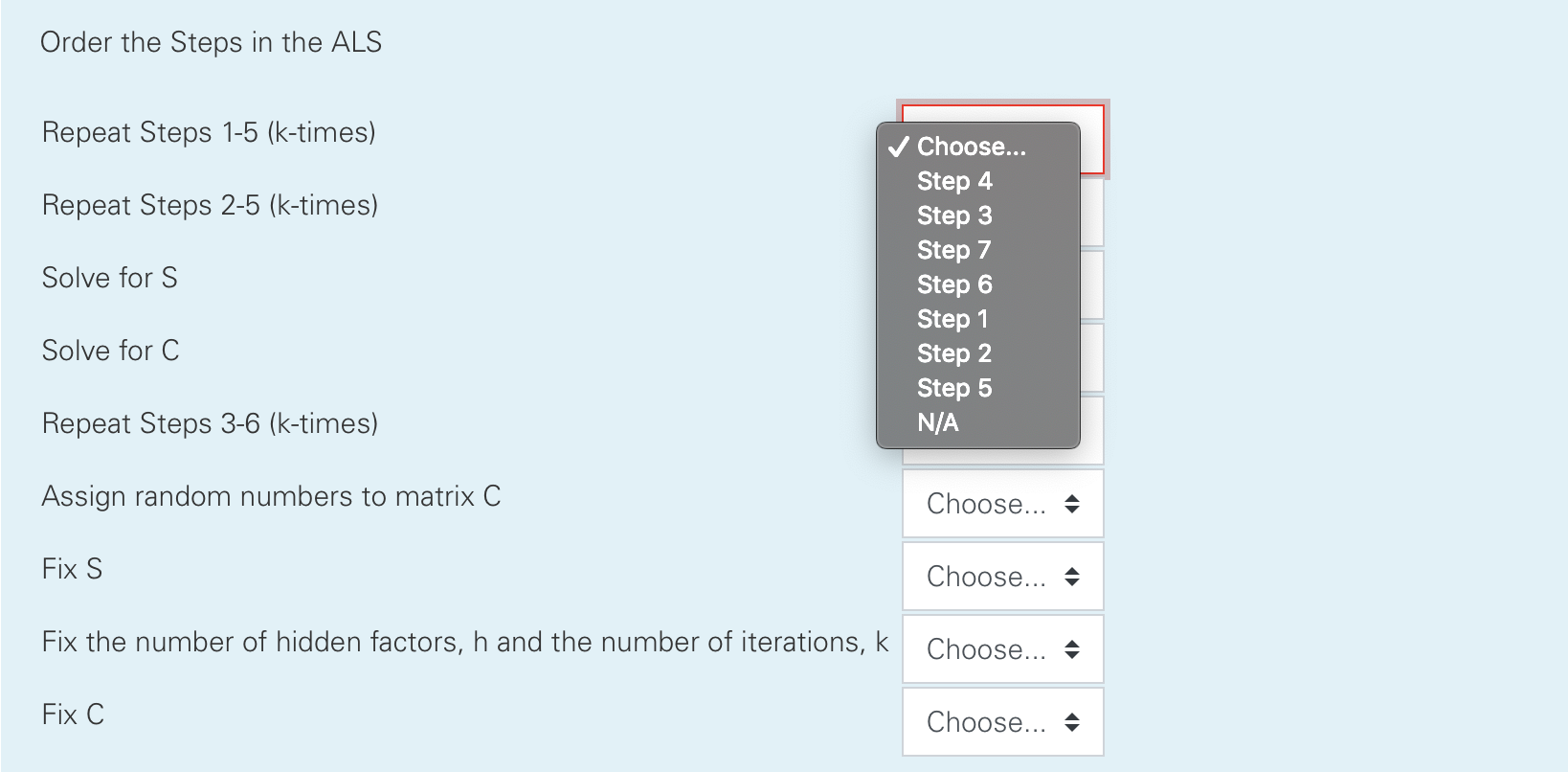Image resolution: width=1568 pixels, height=772 pixels.
Task: Click the stepper arrows beside Fix C dropdown
Action: point(1073,721)
